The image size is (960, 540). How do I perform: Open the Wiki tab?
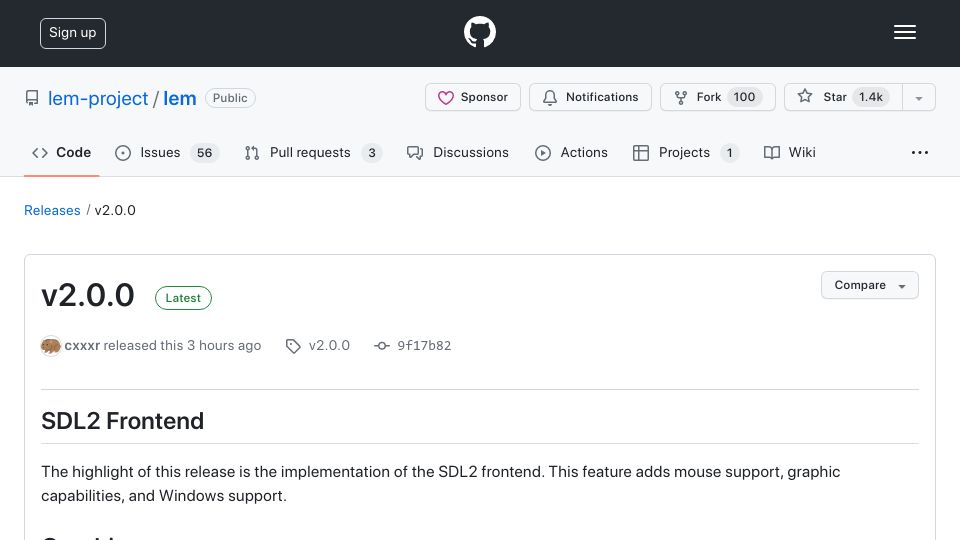pyautogui.click(x=790, y=152)
